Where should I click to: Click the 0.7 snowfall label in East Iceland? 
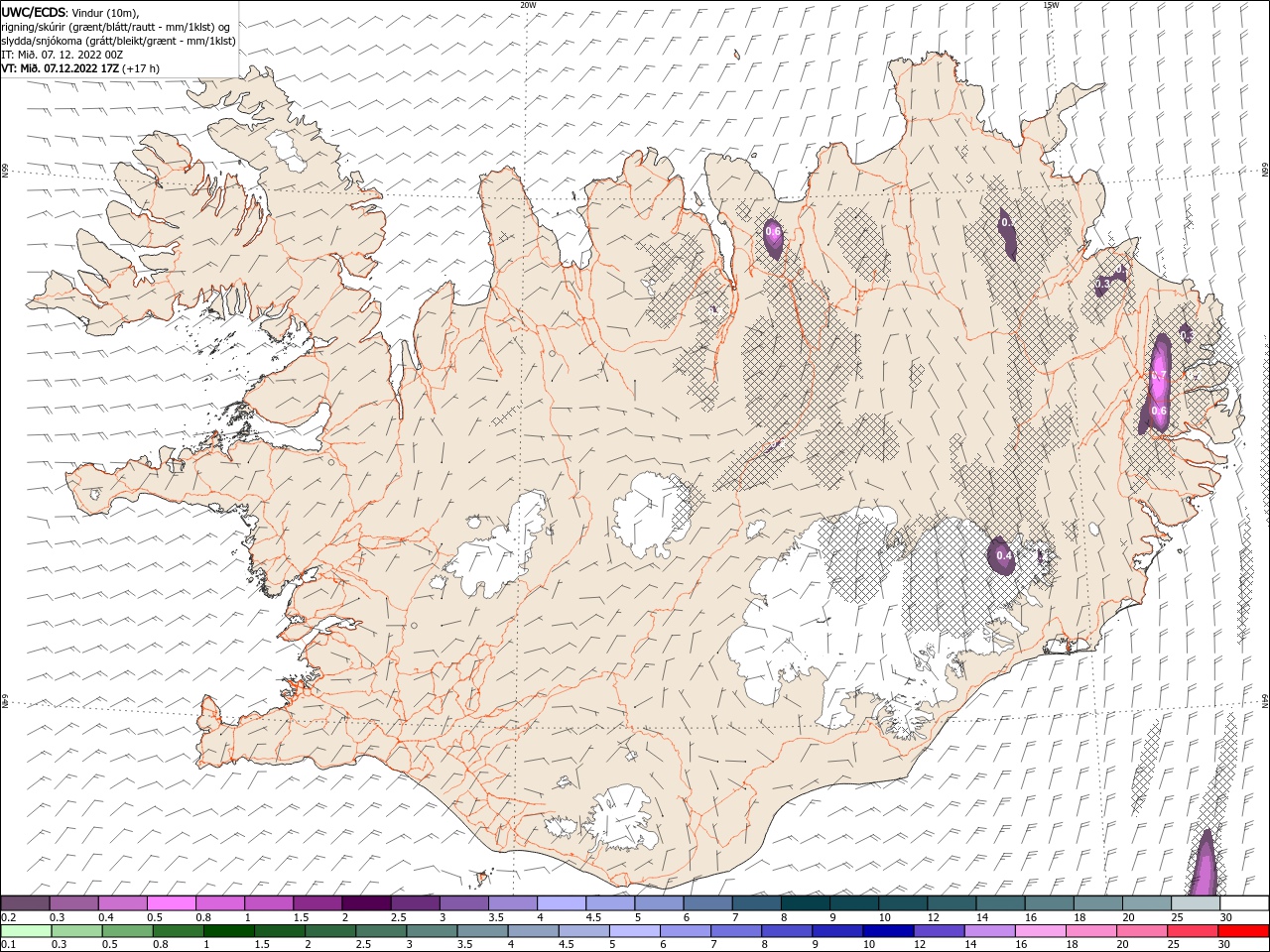tap(1158, 375)
